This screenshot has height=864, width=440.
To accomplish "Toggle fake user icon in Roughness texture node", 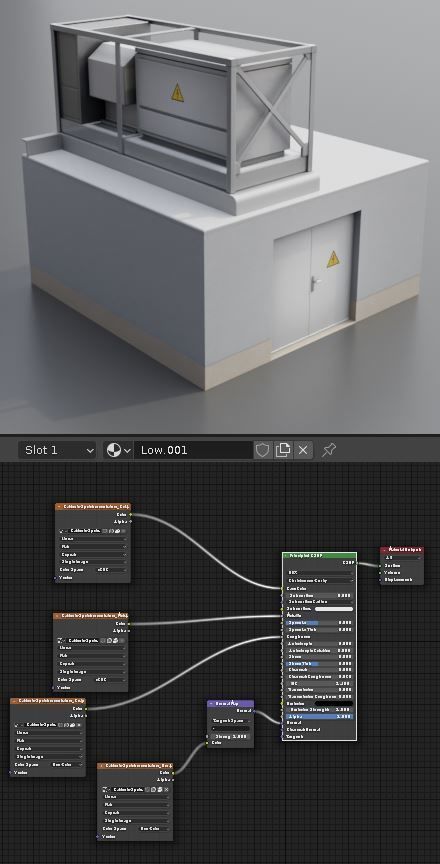I will point(60,725).
